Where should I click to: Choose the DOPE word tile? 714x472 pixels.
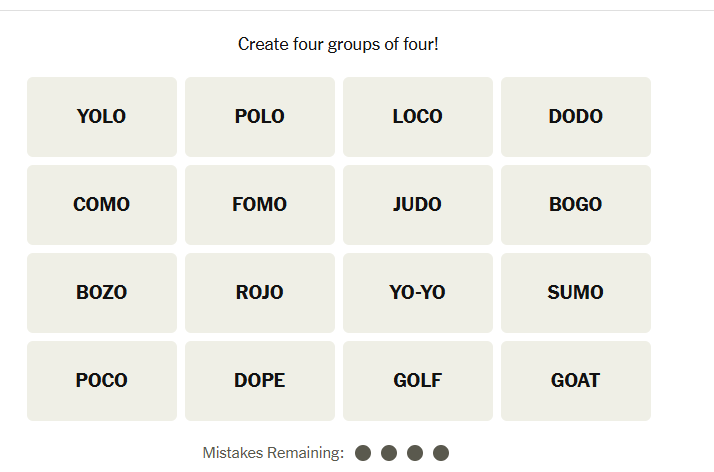(260, 381)
